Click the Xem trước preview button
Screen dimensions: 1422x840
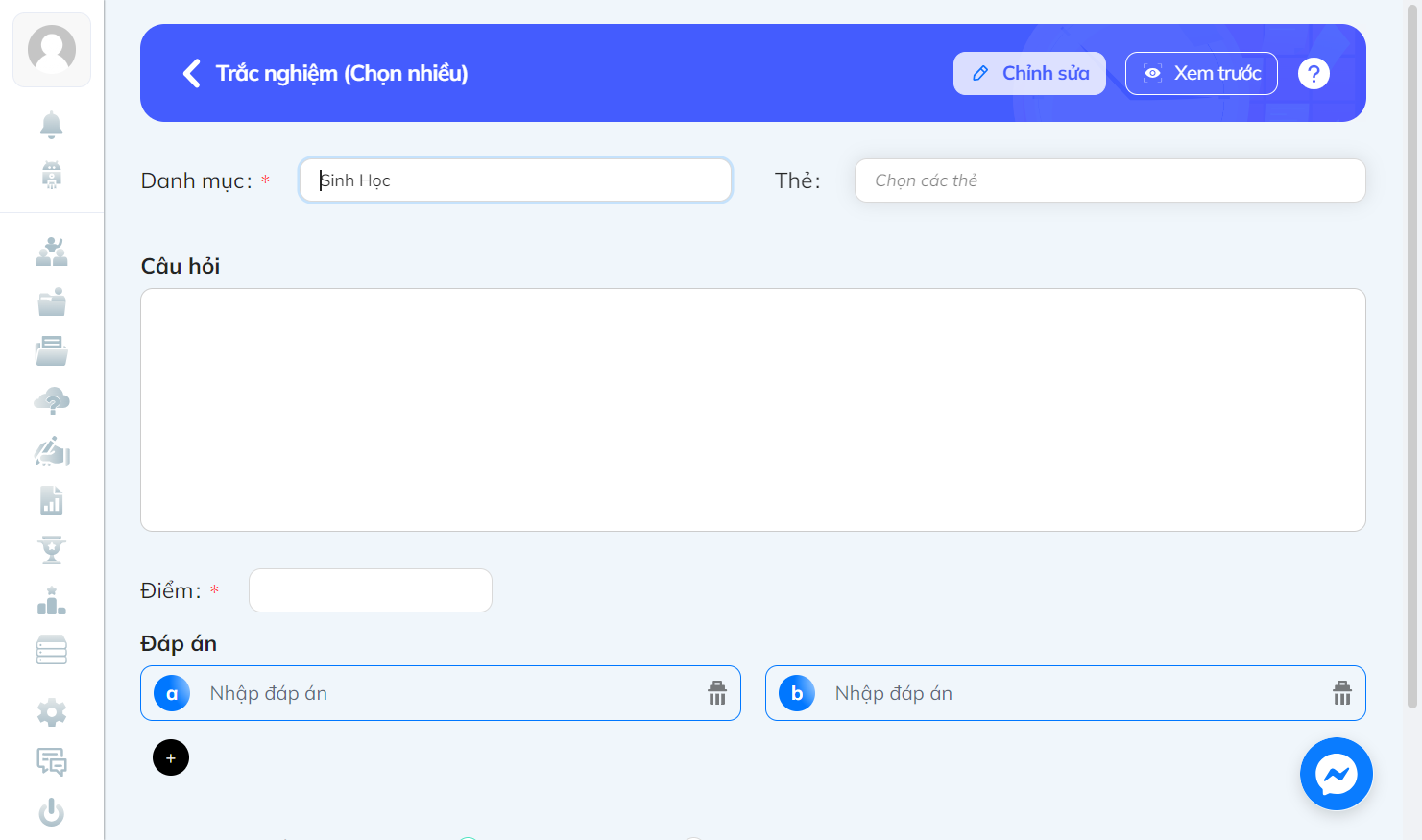coord(1201,73)
